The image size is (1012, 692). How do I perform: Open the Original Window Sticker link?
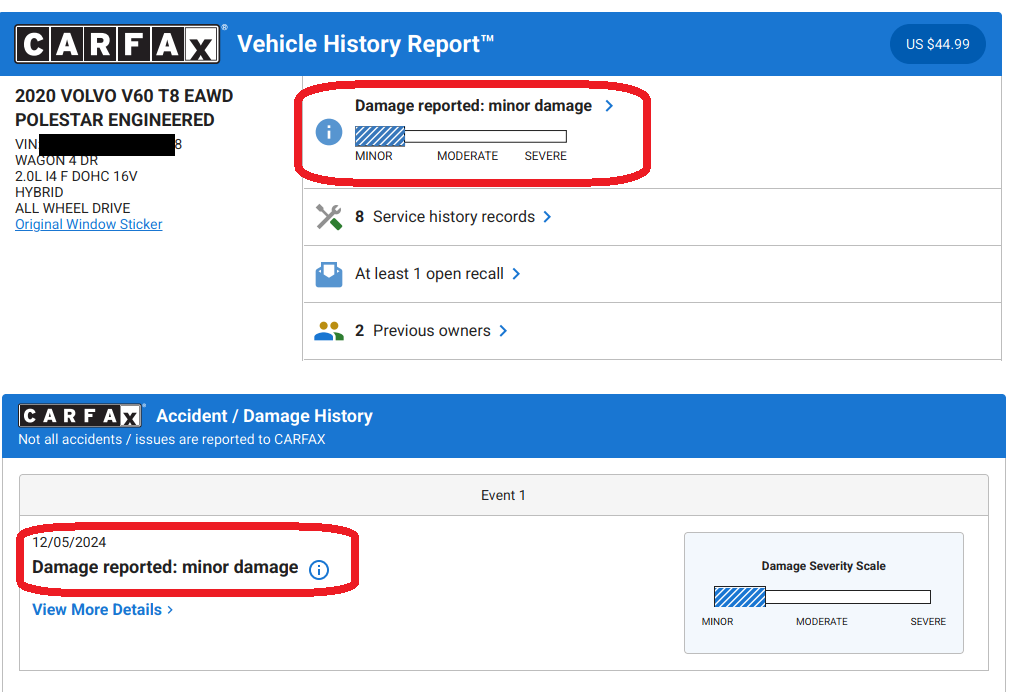point(88,224)
